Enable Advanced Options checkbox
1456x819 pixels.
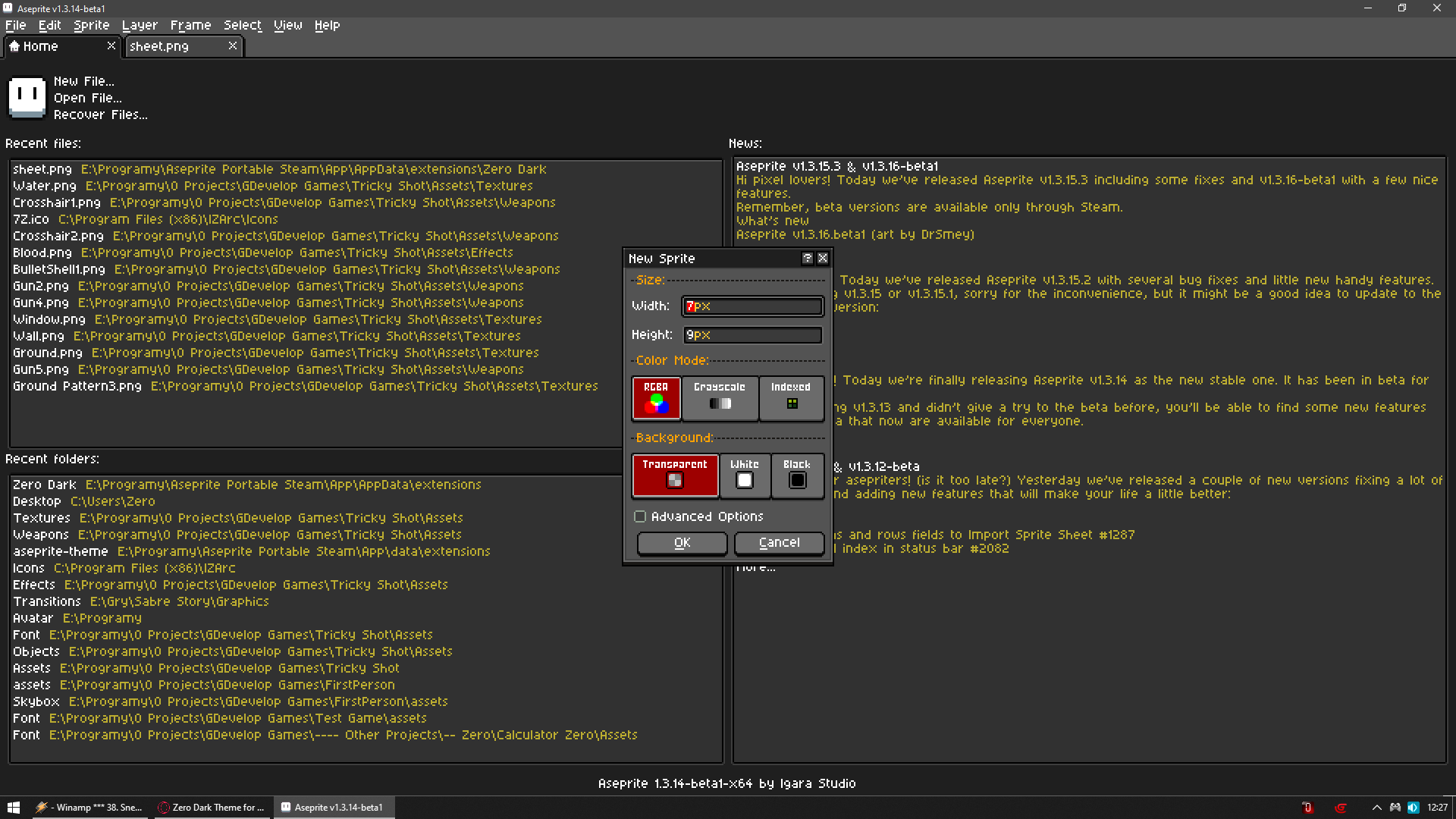640,516
